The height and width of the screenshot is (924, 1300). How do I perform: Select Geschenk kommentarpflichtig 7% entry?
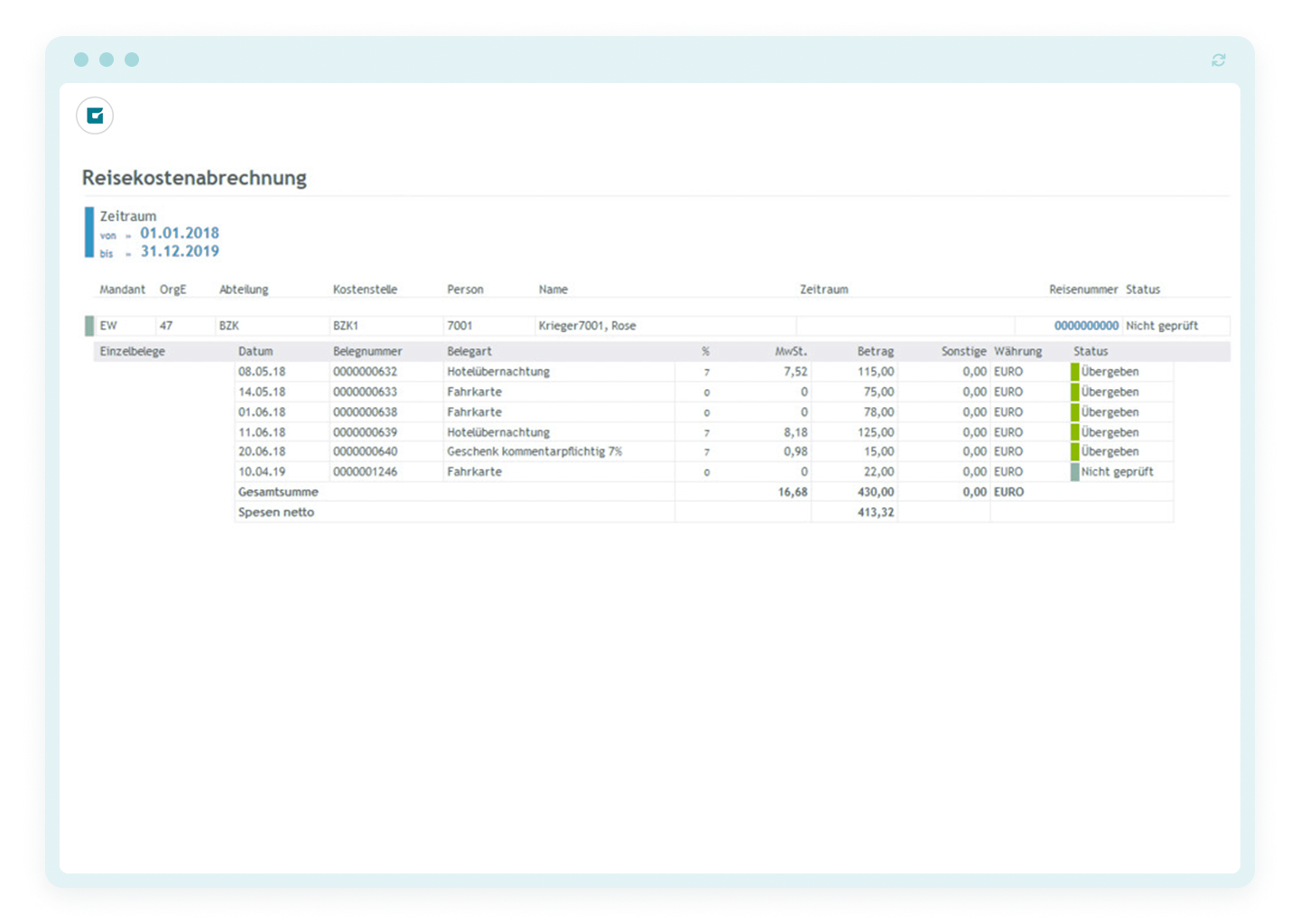534,451
